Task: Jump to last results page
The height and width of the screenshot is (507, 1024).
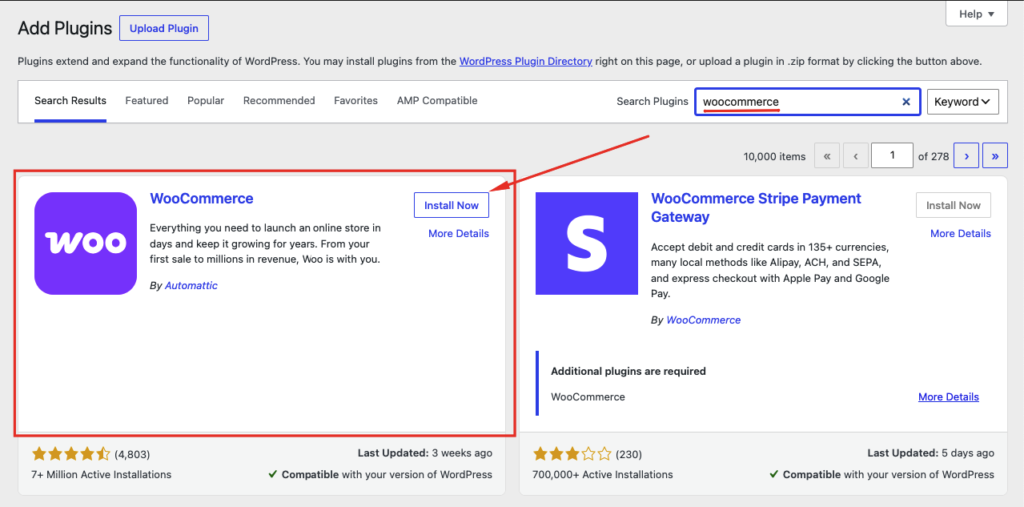Action: pos(995,156)
